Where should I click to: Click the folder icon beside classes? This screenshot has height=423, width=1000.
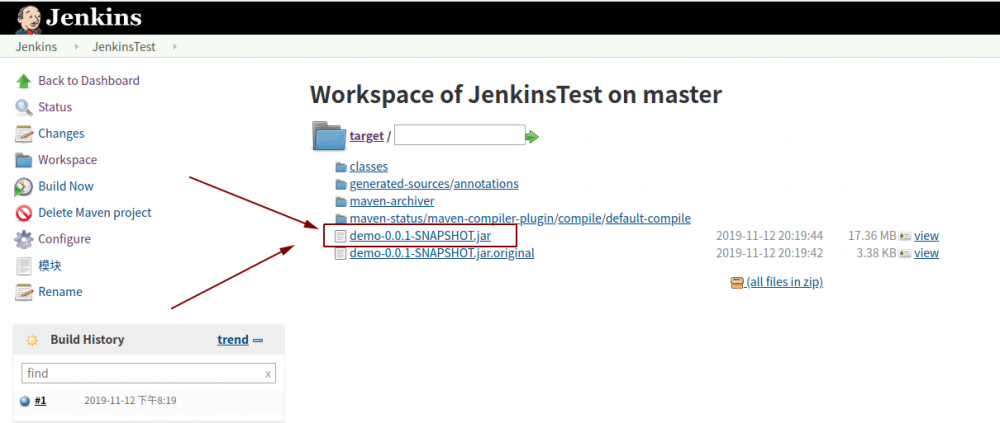[x=341, y=167]
